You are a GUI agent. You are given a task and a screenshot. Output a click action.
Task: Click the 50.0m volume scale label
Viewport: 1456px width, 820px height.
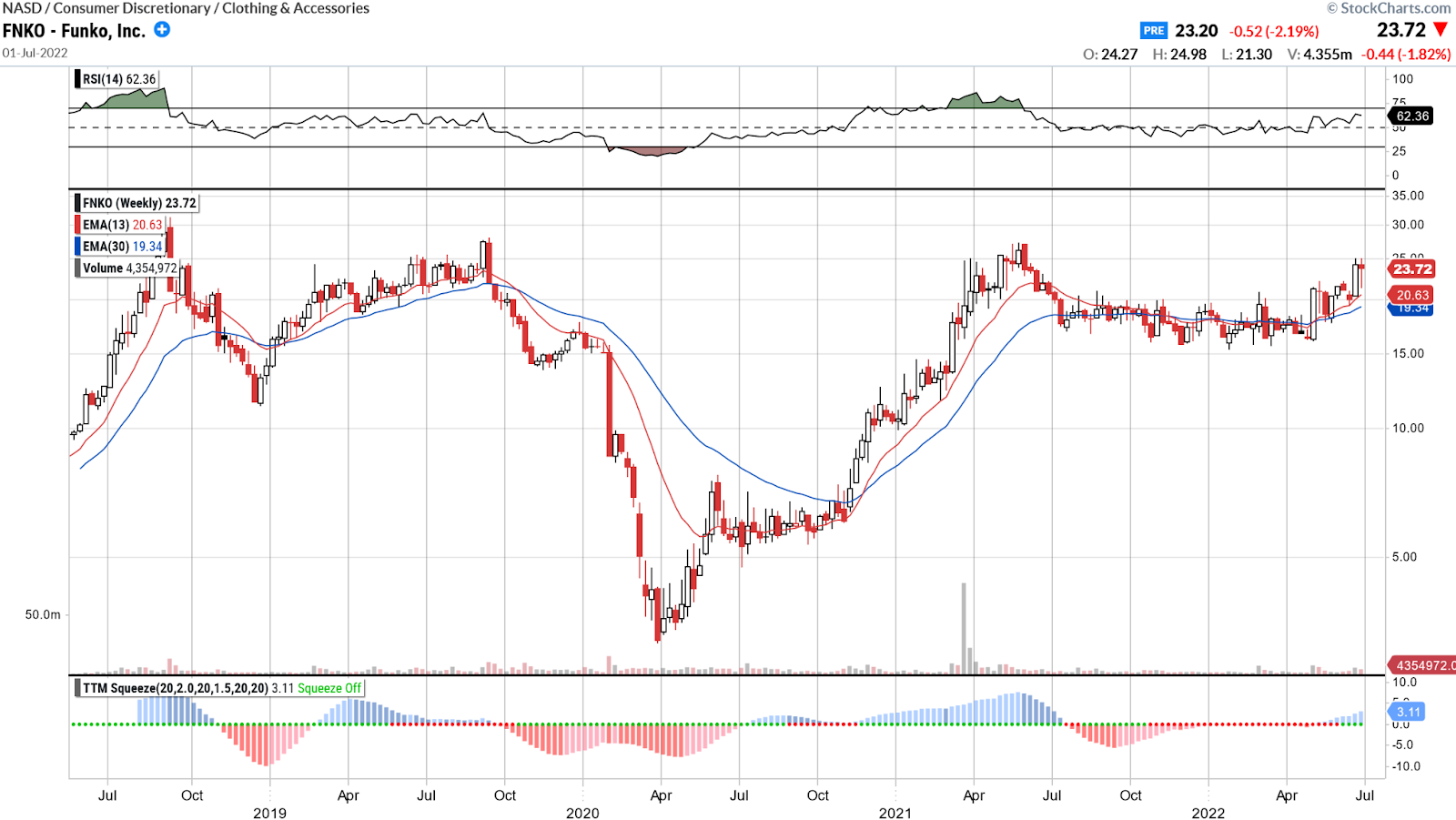[x=43, y=614]
